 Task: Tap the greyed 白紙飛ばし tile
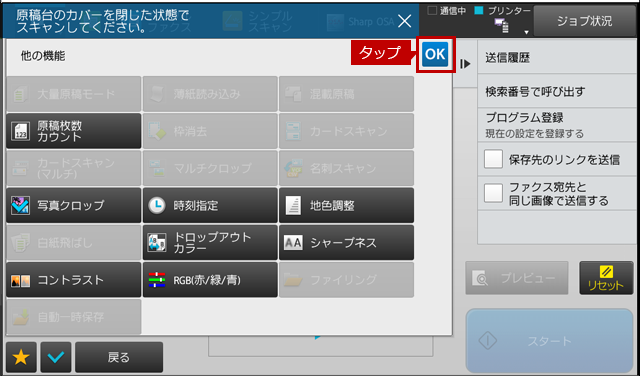(x=73, y=243)
